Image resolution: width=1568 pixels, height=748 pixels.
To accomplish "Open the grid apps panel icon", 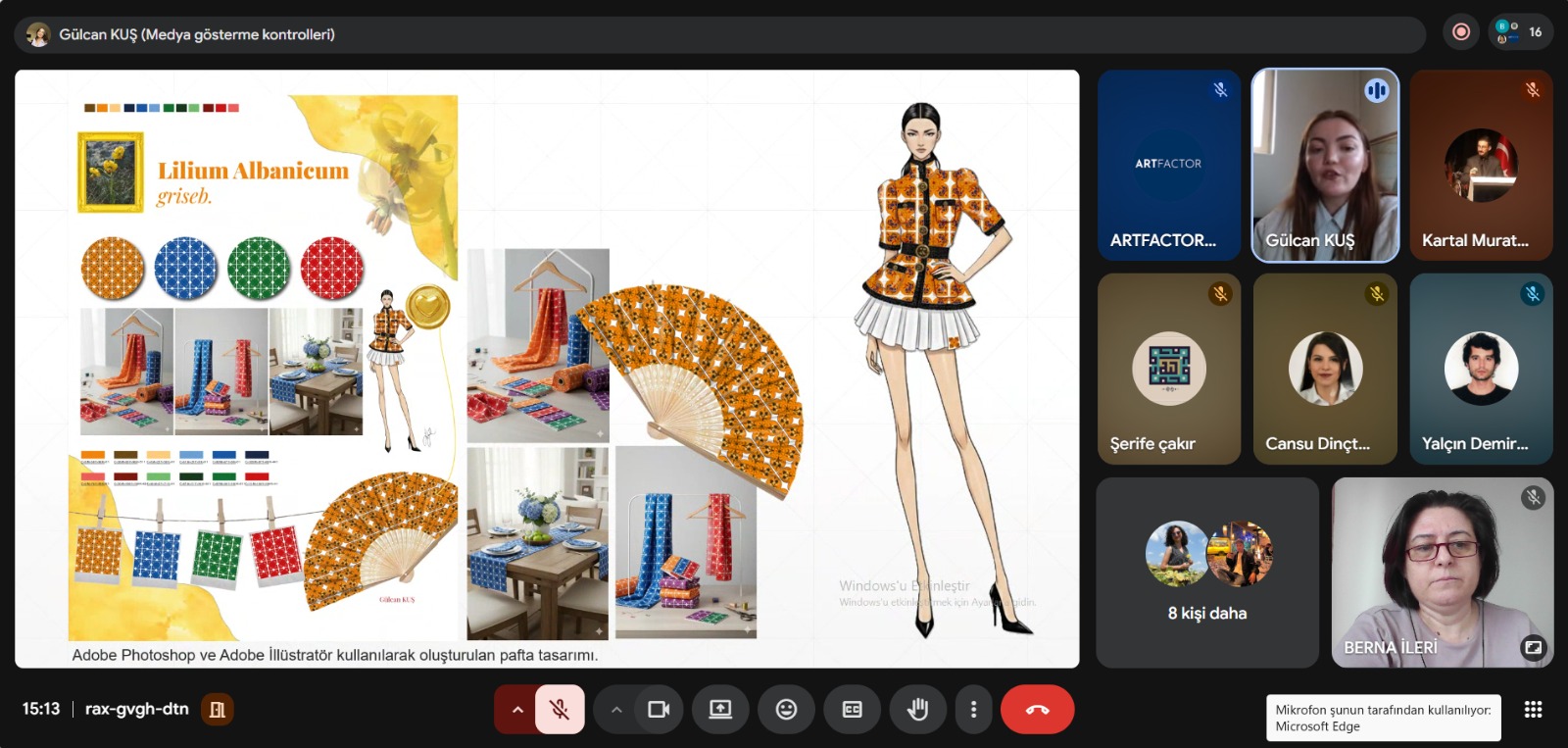I will (1534, 709).
